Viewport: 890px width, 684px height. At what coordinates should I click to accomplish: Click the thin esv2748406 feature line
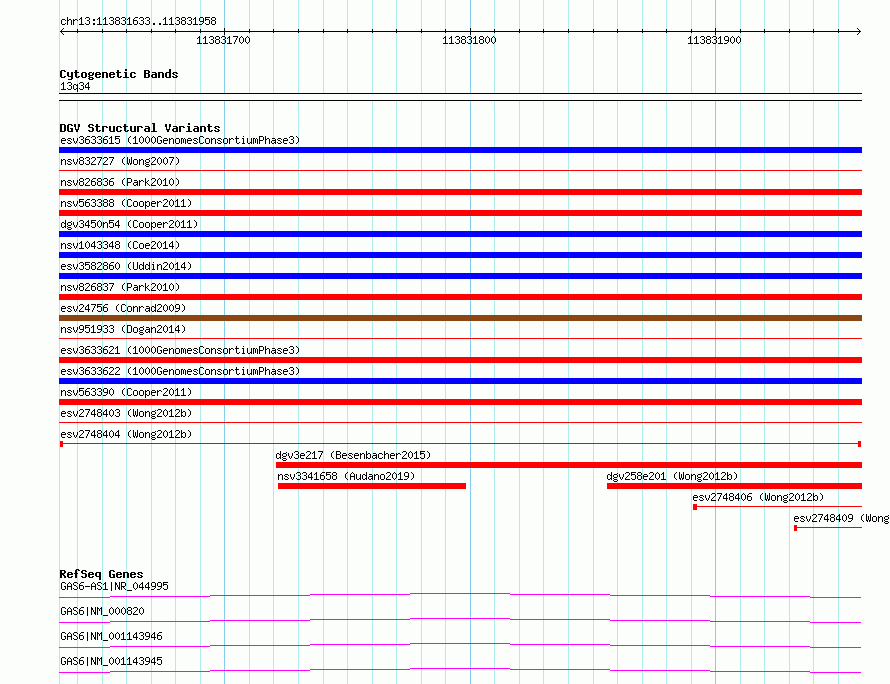(778, 507)
